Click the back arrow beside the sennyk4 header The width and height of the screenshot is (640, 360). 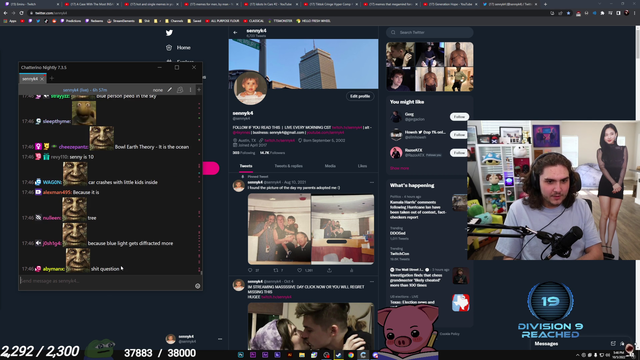click(x=235, y=32)
